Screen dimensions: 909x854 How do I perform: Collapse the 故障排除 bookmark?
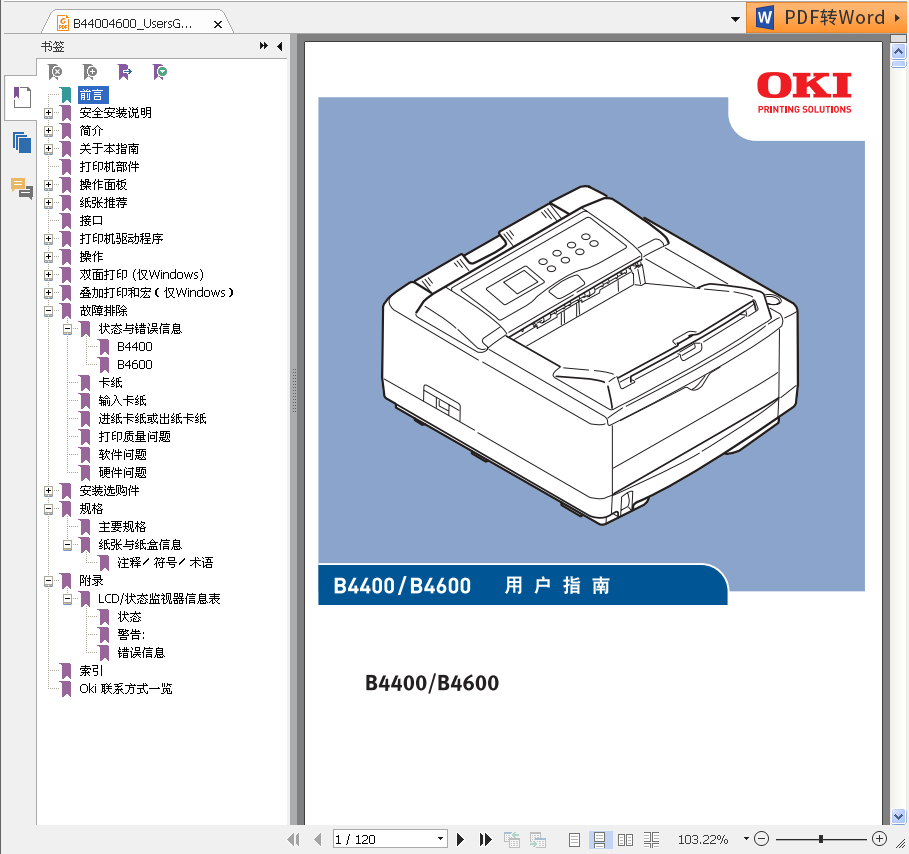point(49,311)
